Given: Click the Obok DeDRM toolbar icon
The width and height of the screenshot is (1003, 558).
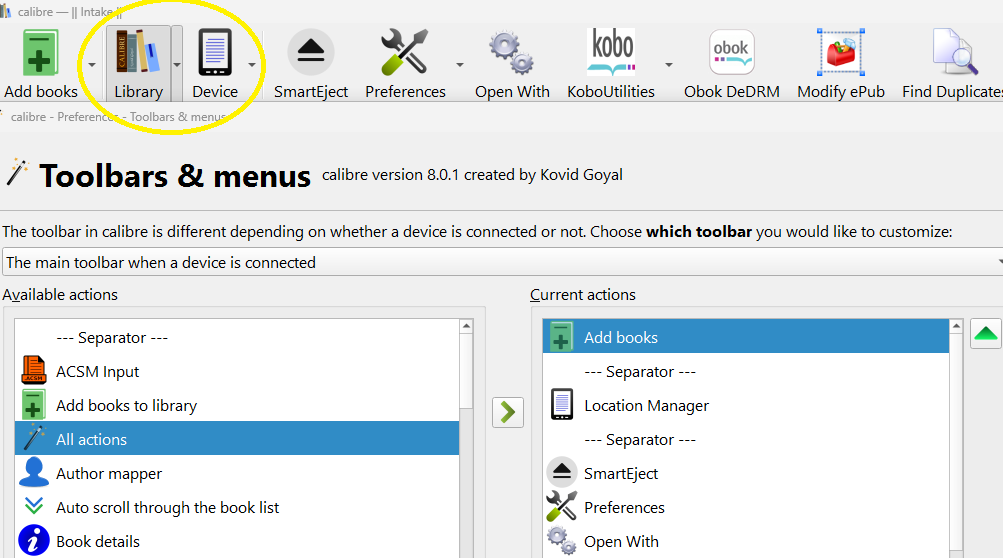Looking at the screenshot, I should coord(732,53).
